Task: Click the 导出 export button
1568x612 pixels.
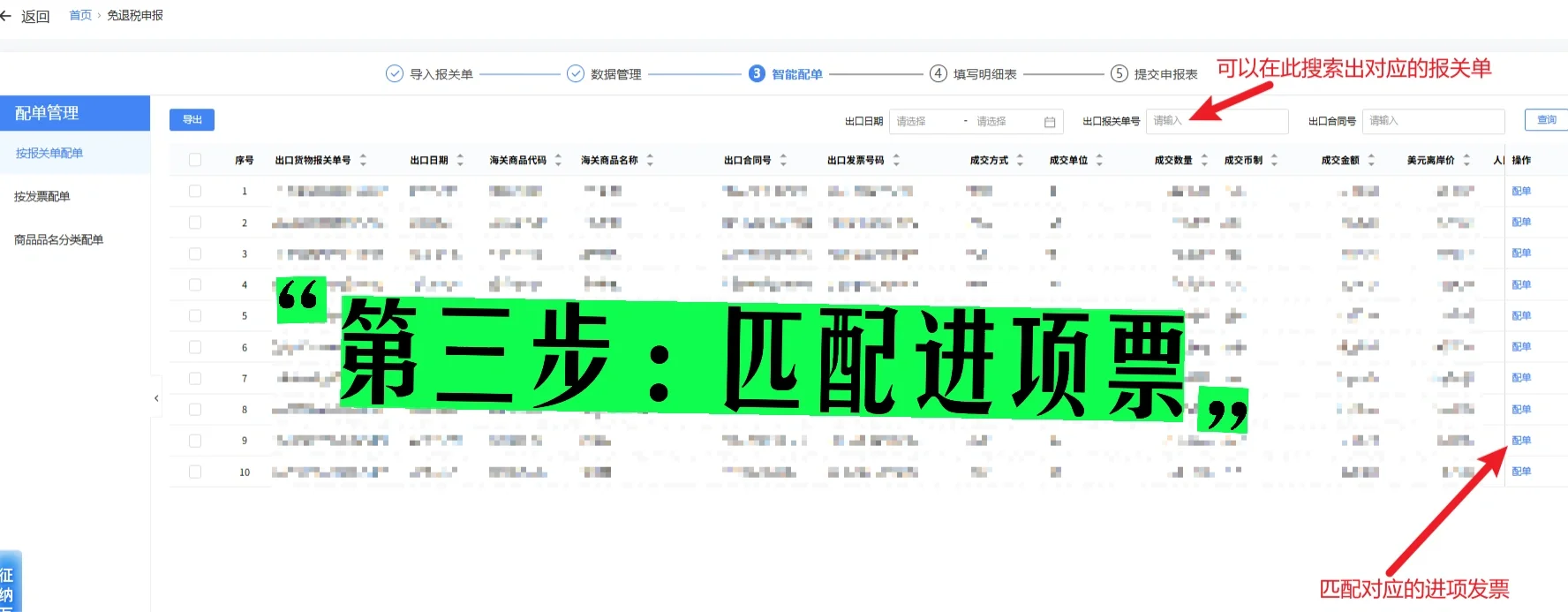Action: 192,119
